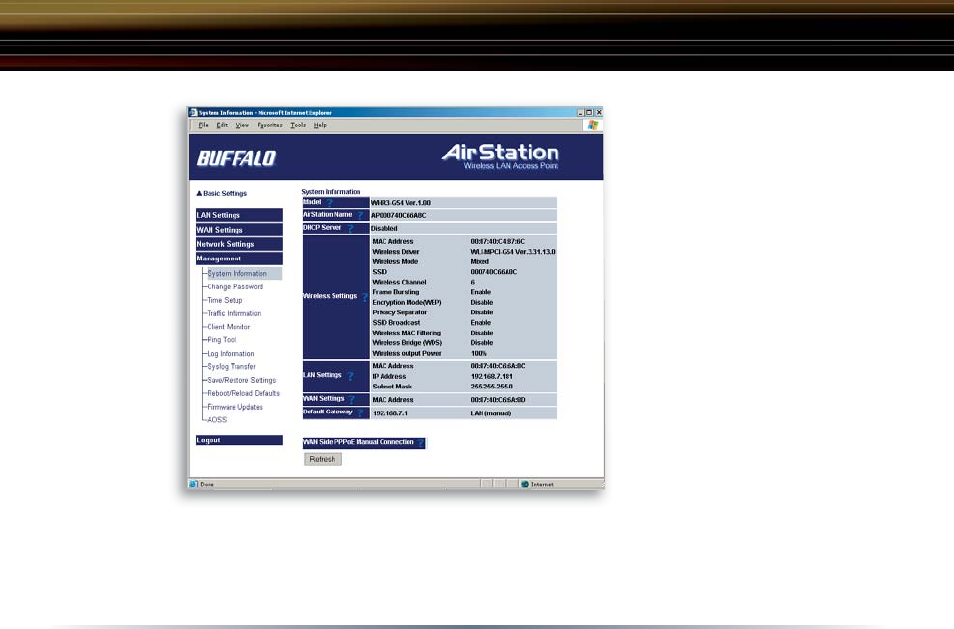Open the AOSS page
Viewport: 954px width, 629px height.
pyautogui.click(x=217, y=420)
